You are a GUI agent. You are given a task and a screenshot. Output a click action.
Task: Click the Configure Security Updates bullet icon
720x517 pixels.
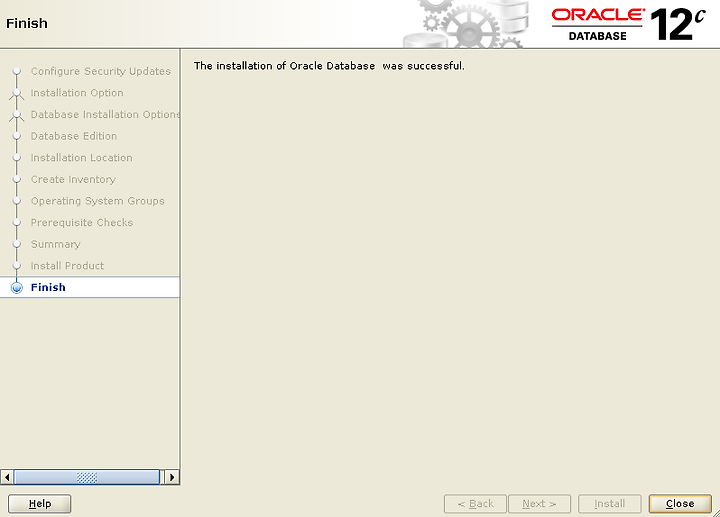(x=17, y=71)
